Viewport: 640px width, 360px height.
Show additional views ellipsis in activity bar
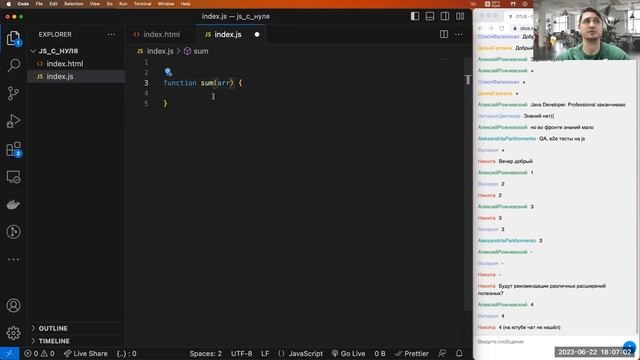[x=13, y=259]
